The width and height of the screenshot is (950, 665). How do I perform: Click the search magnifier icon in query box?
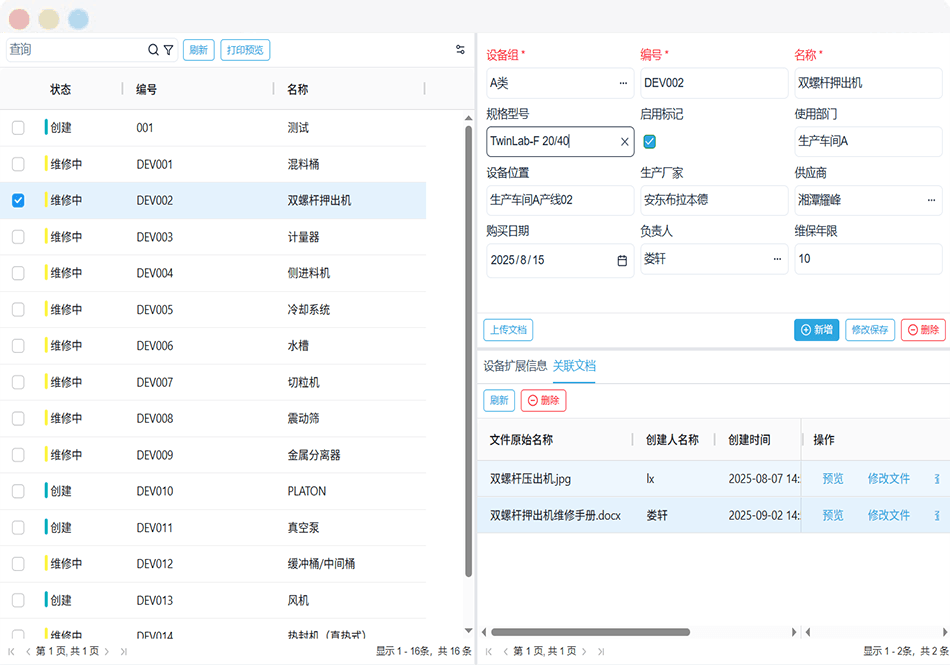[x=153, y=50]
